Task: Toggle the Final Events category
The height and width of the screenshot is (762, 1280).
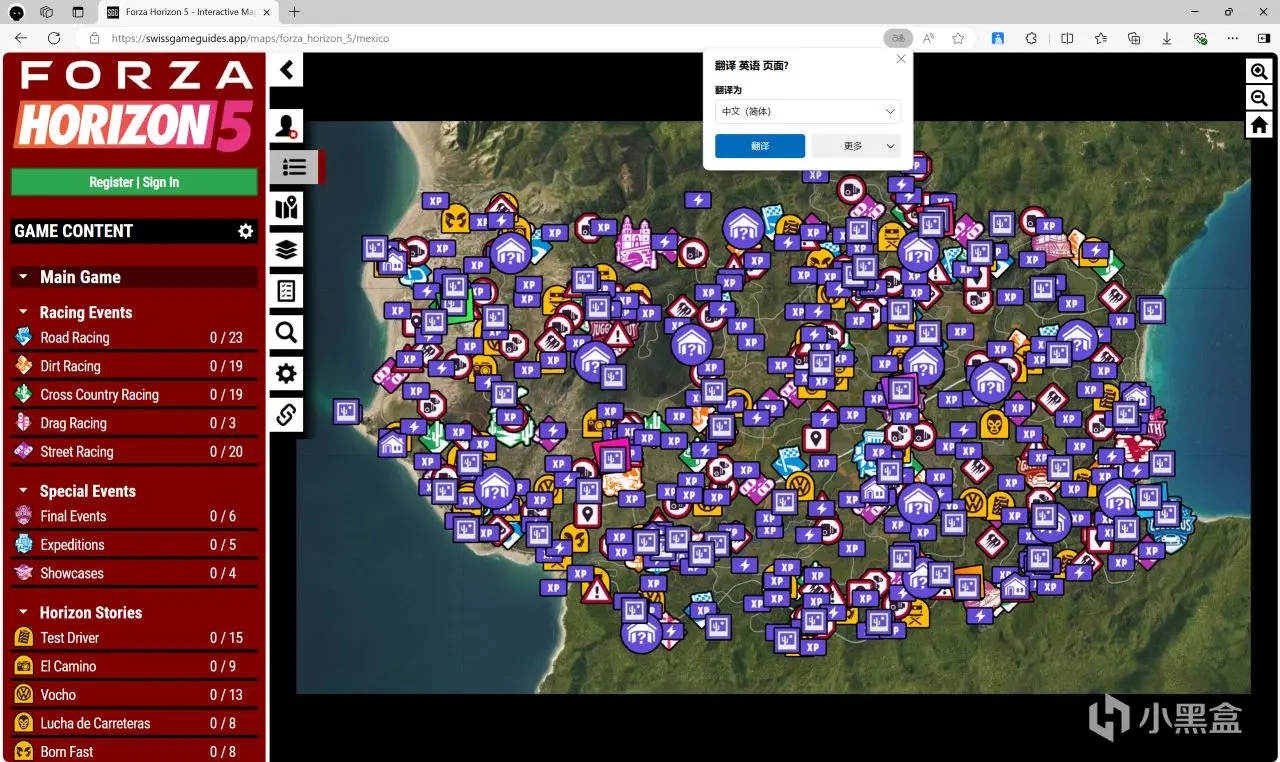Action: pyautogui.click(x=134, y=516)
